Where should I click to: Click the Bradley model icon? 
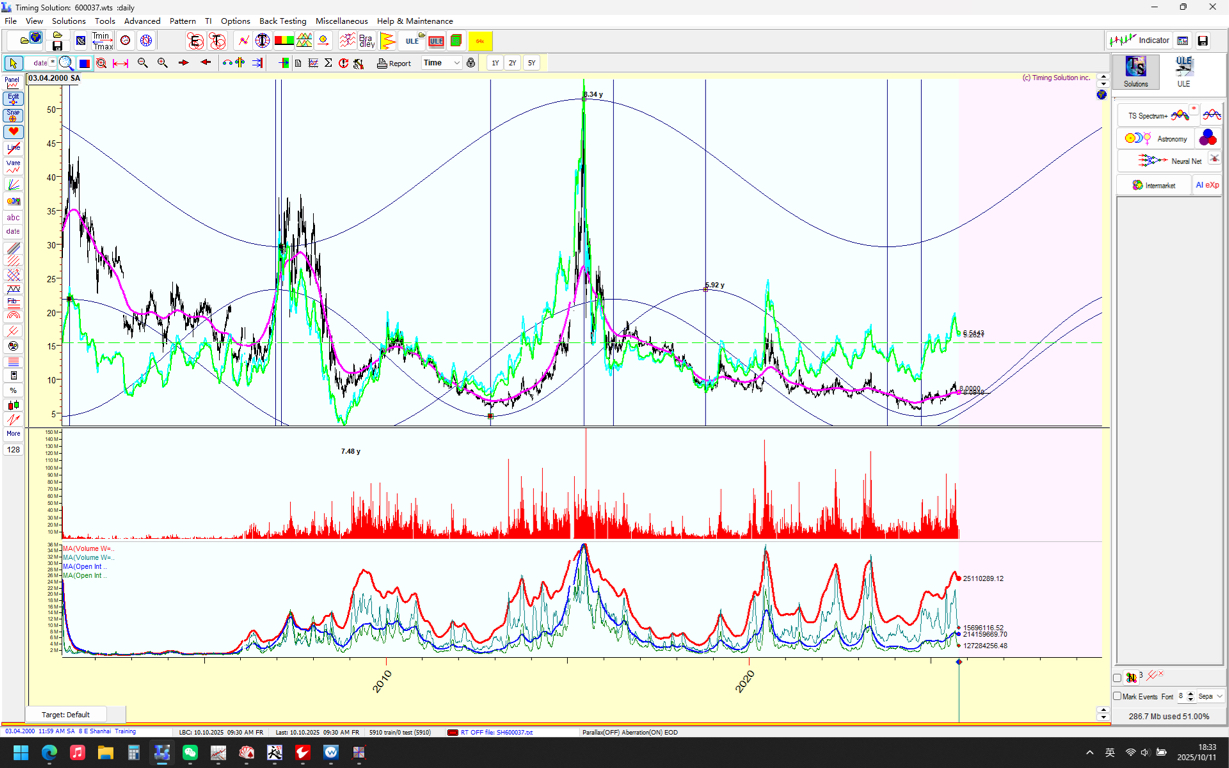367,41
